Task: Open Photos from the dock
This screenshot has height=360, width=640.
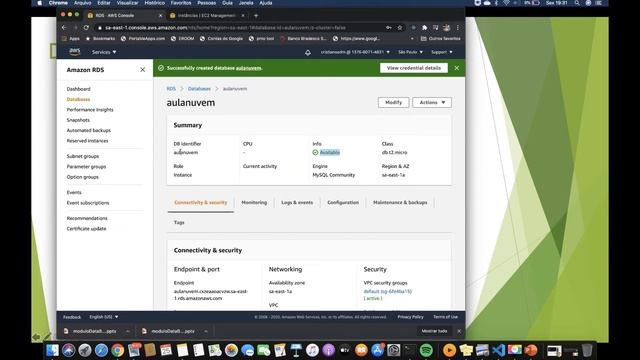Action: 231,350
